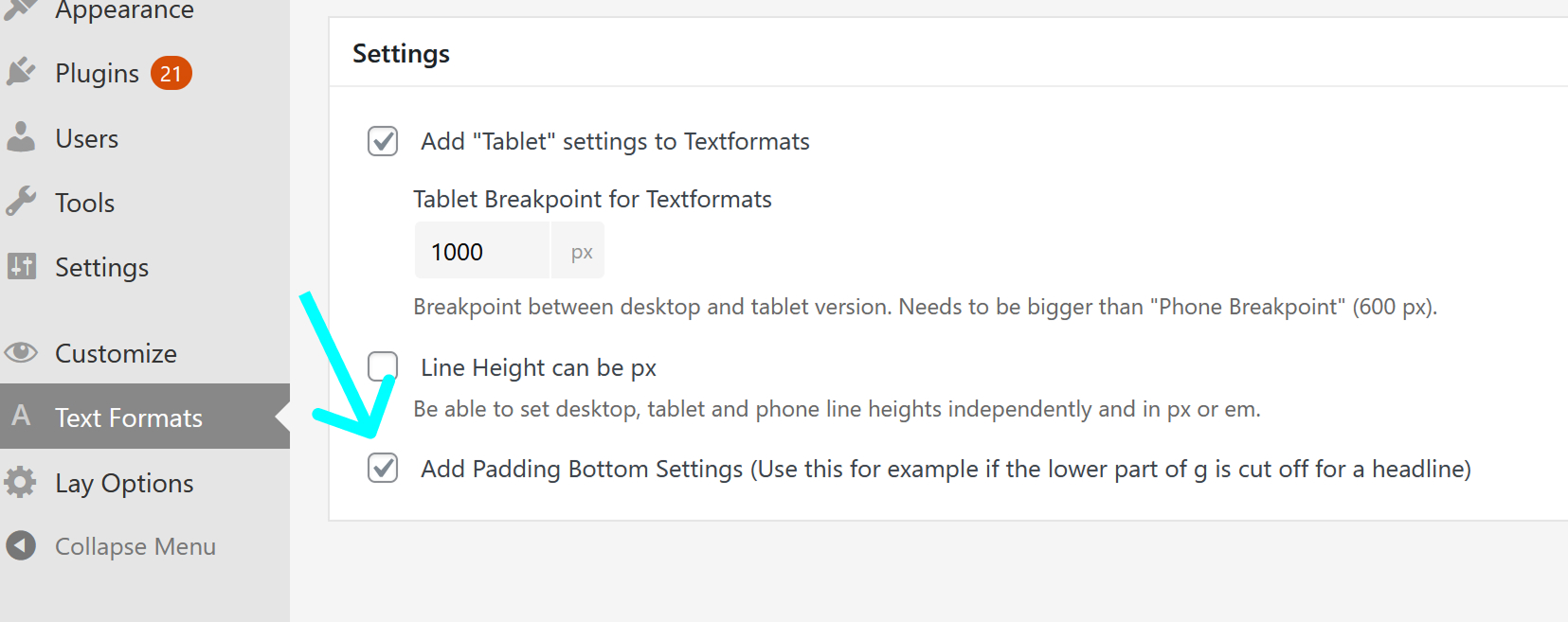The height and width of the screenshot is (622, 1568).
Task: Click the 21 plugin updates badge
Action: click(x=171, y=73)
